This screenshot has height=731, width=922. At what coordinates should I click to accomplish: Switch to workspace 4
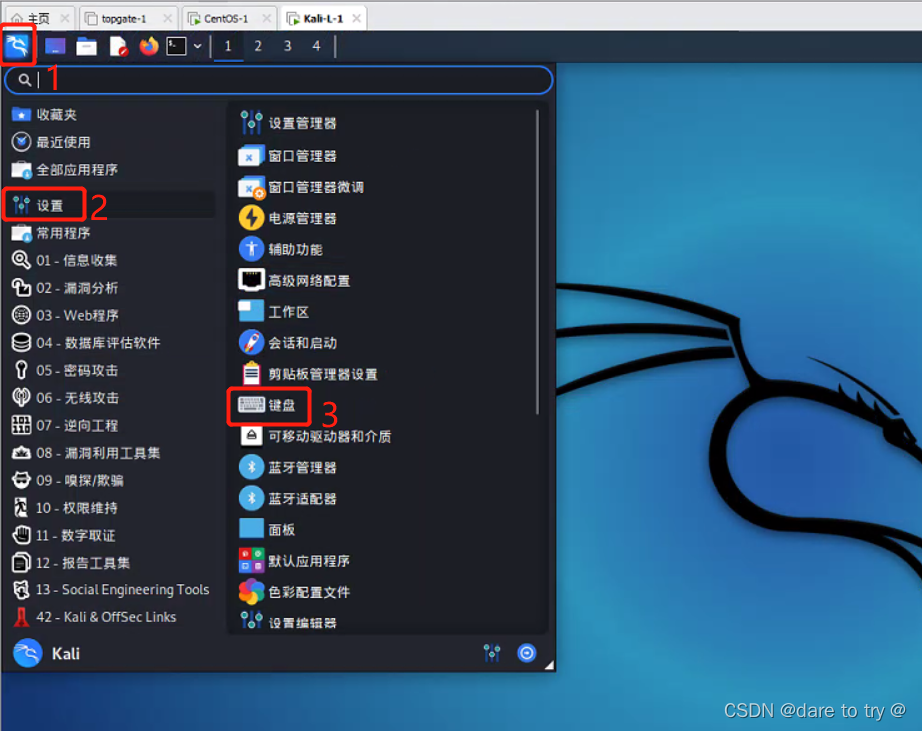316,46
